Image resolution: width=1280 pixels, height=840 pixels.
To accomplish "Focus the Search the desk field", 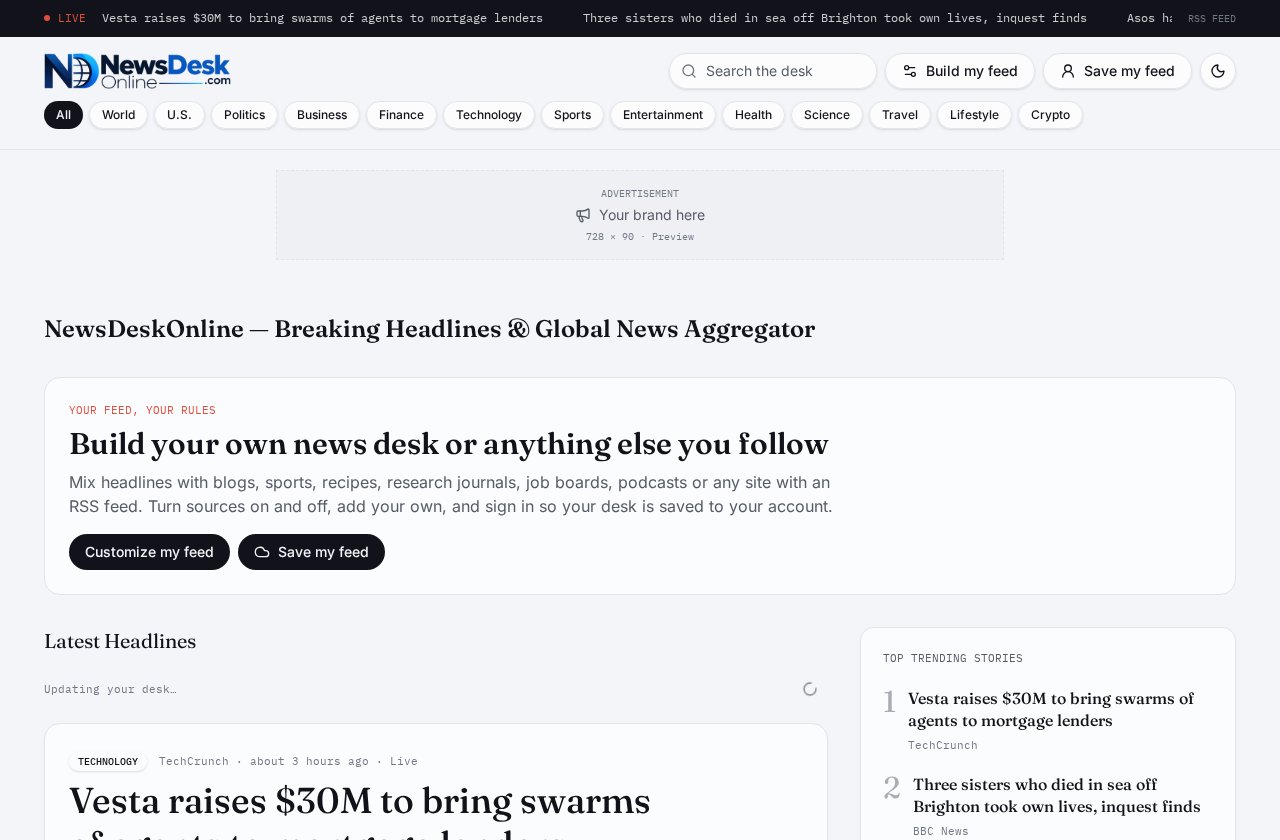I will (773, 71).
